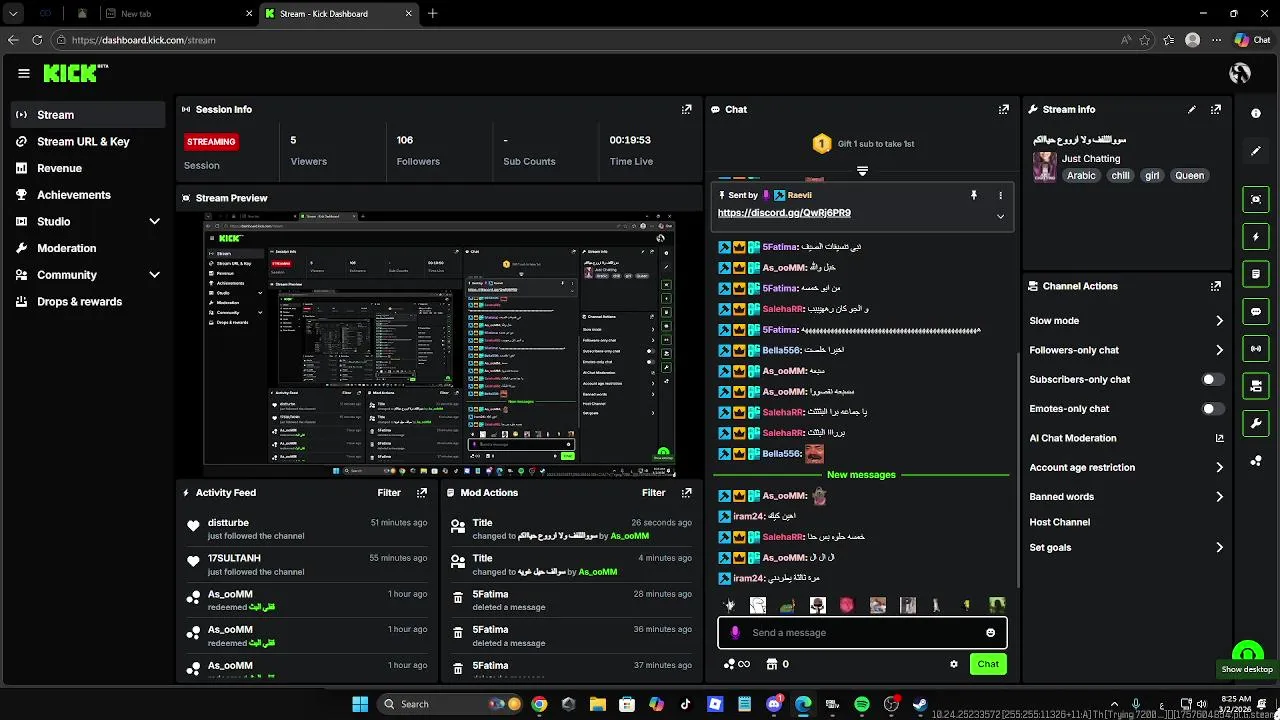Pop out the Channel Actions panel

tap(1216, 286)
